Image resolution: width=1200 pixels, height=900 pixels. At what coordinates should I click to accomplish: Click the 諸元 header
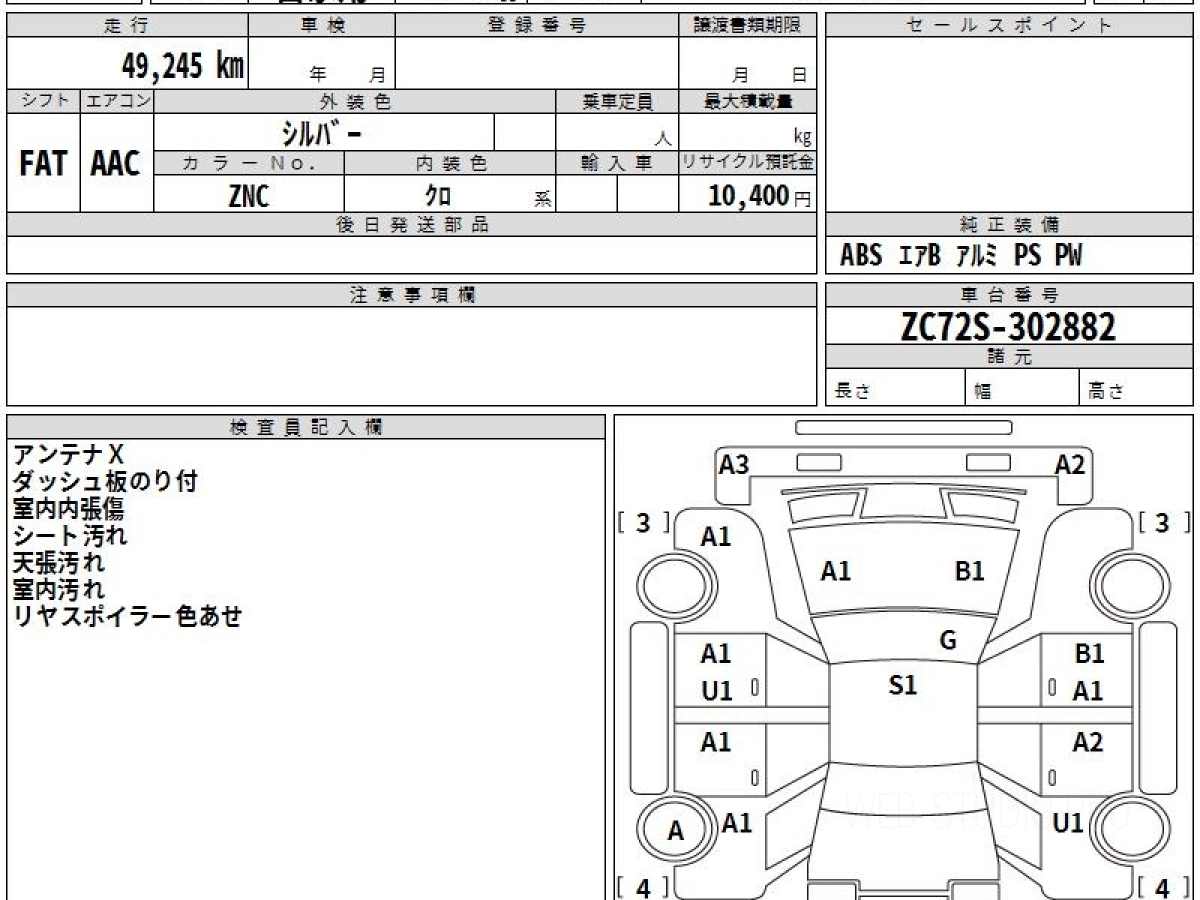pos(1010,357)
